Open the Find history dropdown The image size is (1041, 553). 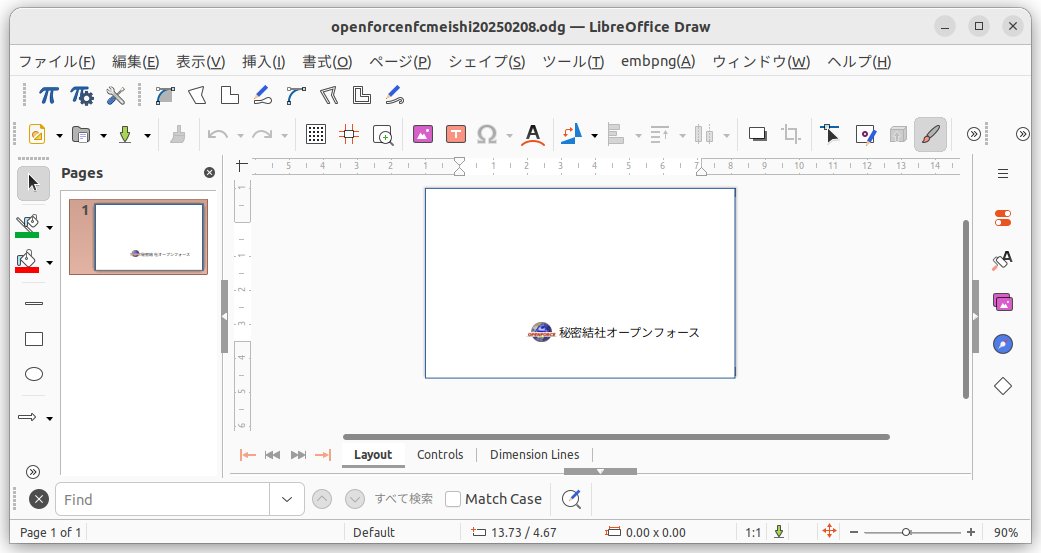click(287, 499)
